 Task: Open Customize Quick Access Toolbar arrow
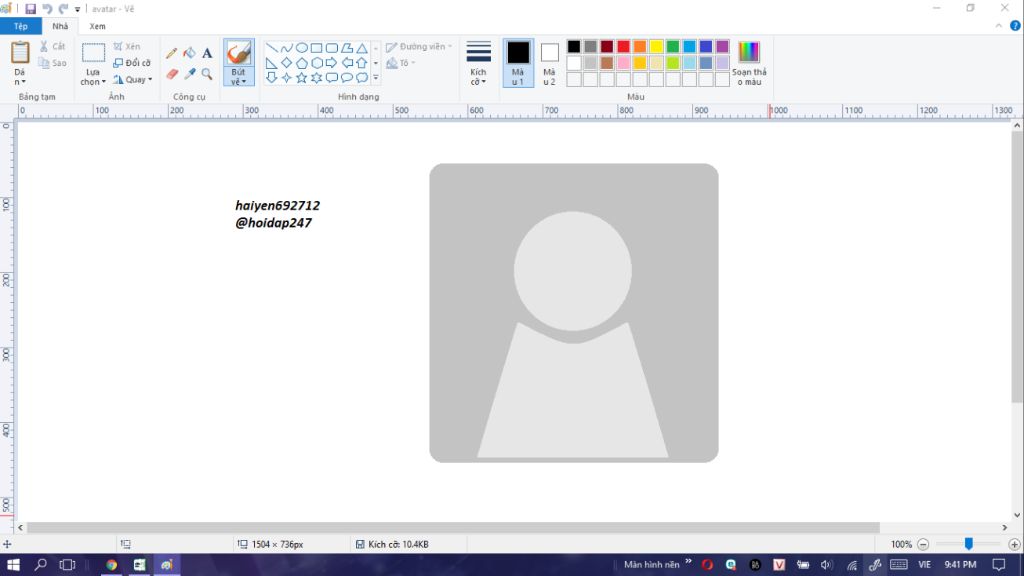(77, 9)
